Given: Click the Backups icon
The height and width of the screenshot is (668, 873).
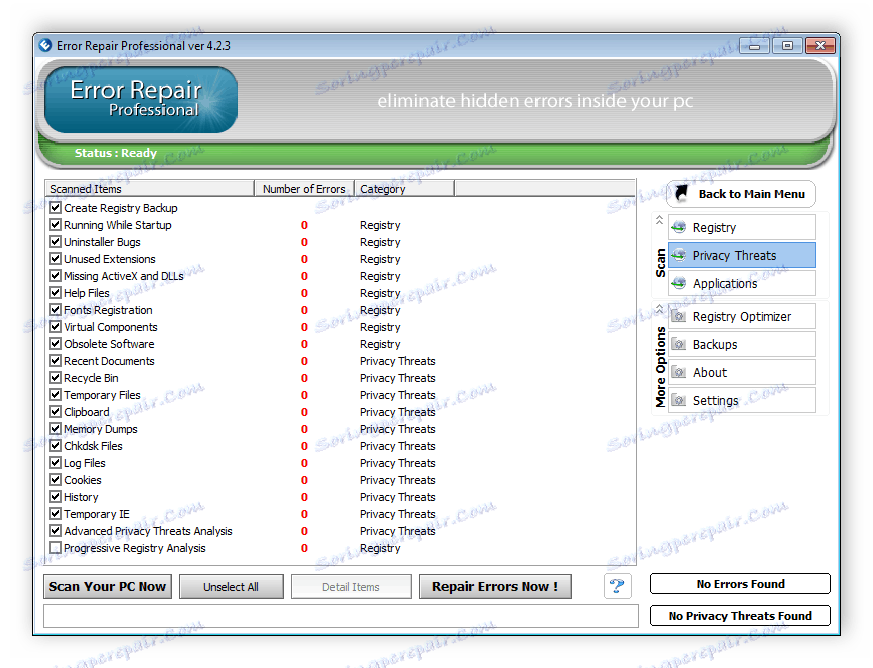Looking at the screenshot, I should point(679,344).
